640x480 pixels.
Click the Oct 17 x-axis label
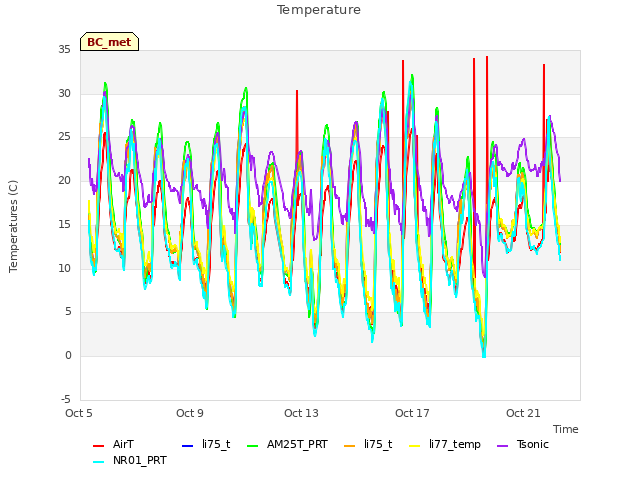click(x=412, y=413)
